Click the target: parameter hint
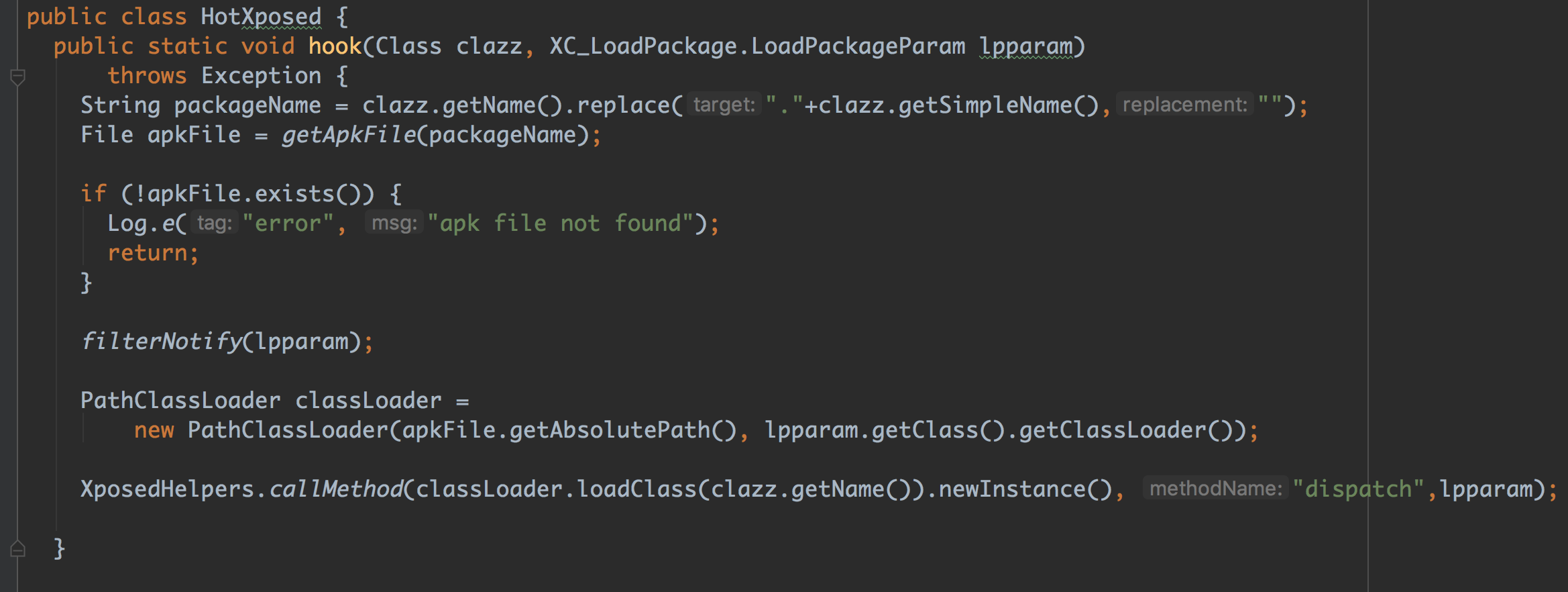The height and width of the screenshot is (592, 1568). coord(724,105)
